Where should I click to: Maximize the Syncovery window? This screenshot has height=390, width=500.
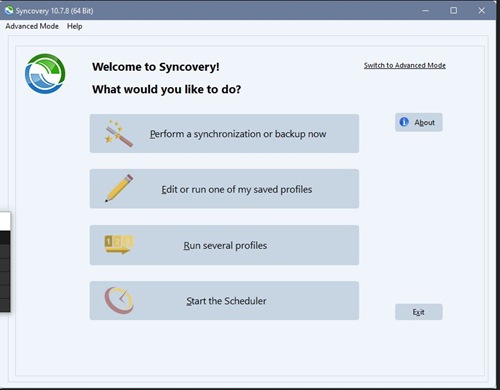(x=453, y=11)
